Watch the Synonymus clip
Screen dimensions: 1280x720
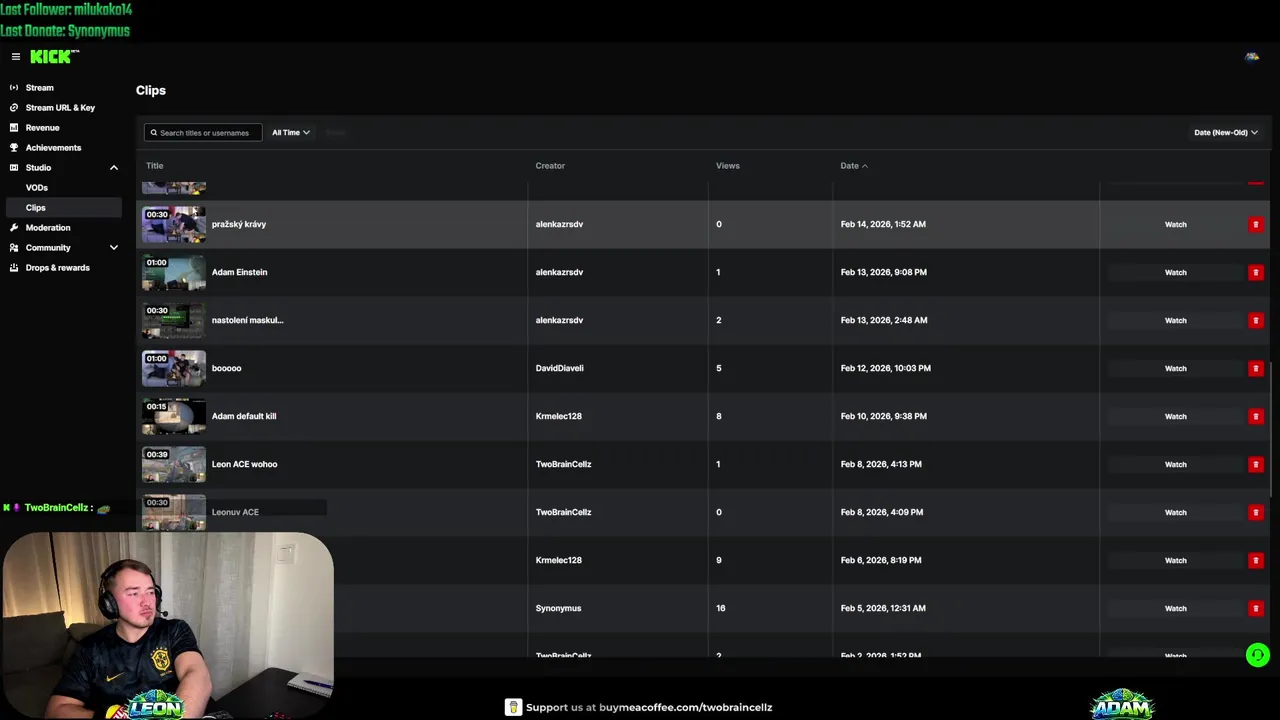1175,608
